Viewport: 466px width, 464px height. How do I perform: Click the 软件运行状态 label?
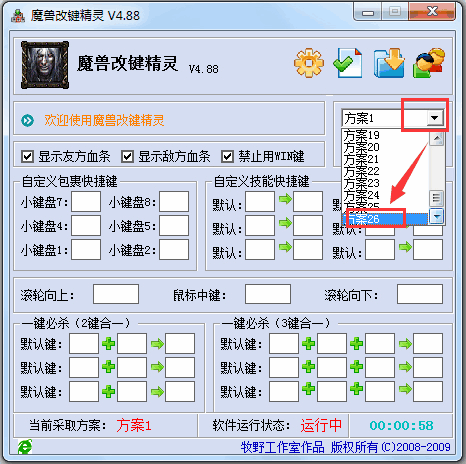[x=252, y=426]
